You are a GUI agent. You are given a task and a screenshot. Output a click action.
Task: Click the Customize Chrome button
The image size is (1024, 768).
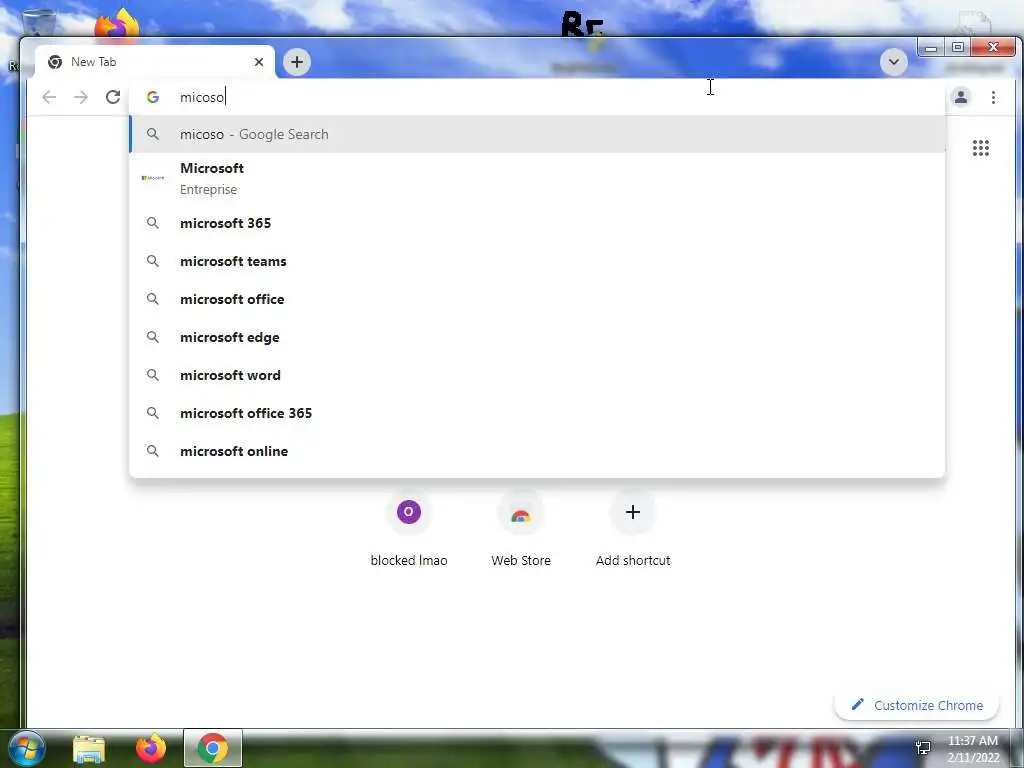click(917, 705)
